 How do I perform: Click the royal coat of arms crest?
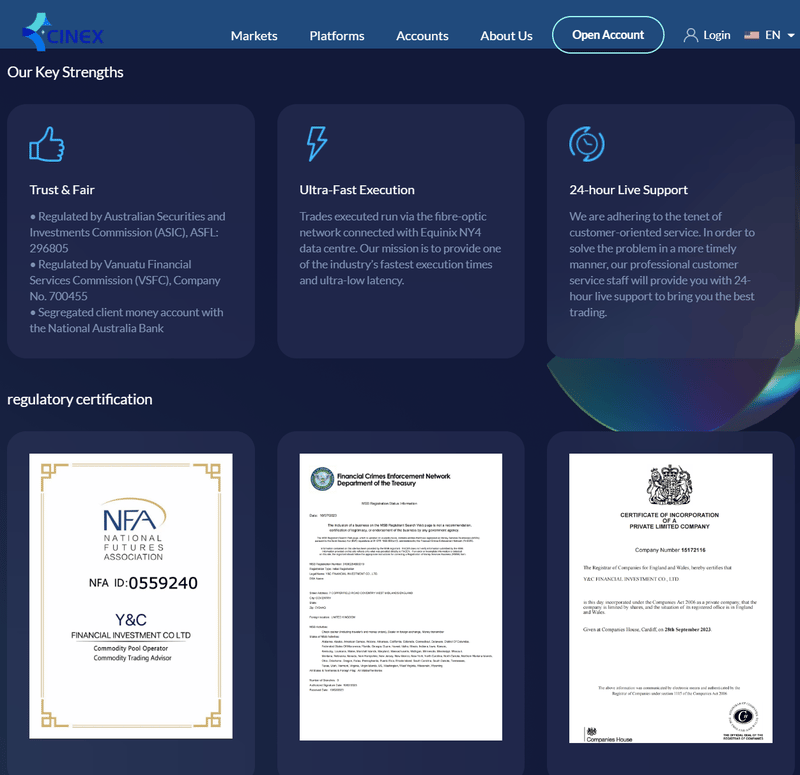coord(669,485)
